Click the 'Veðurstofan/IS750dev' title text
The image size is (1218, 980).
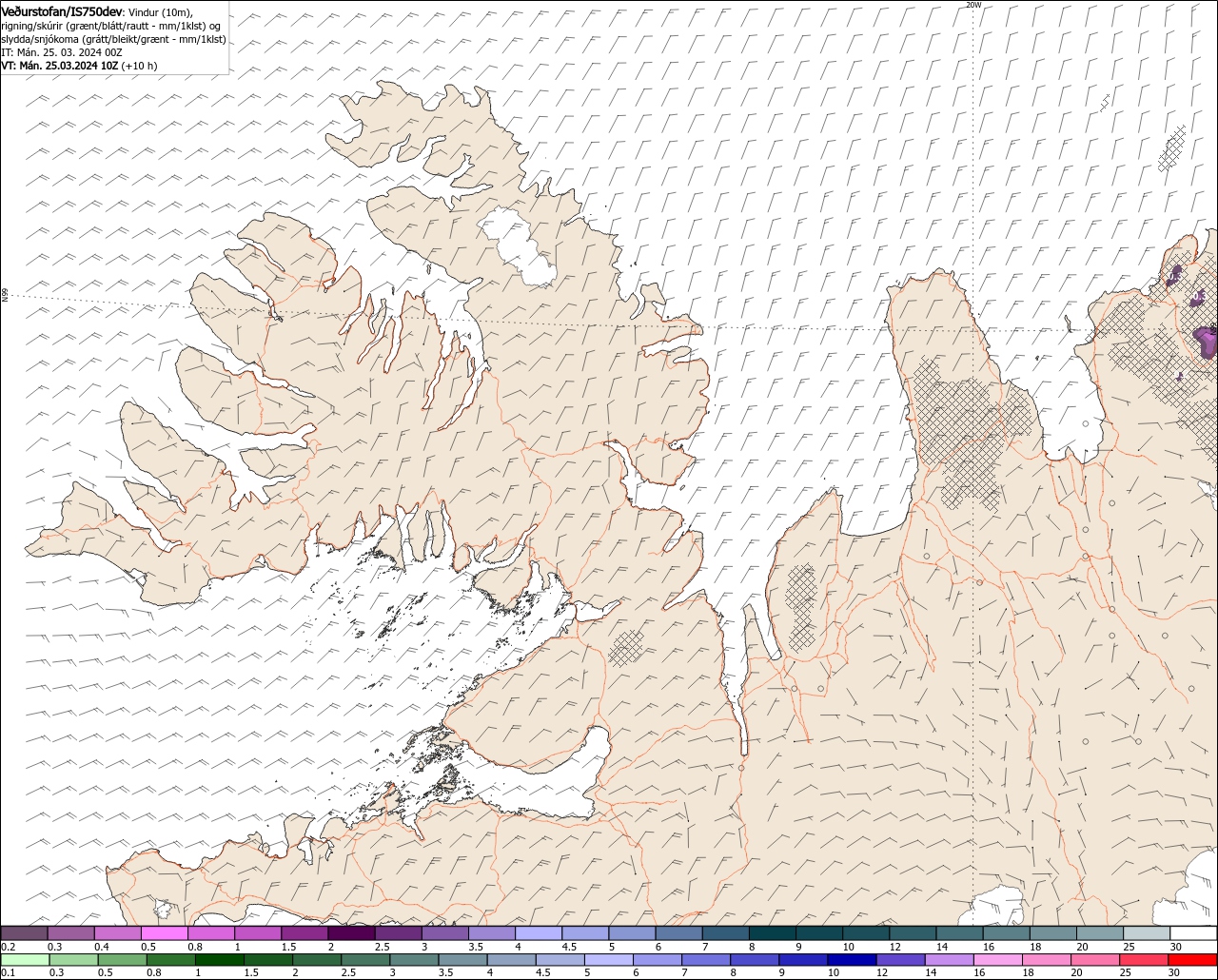(x=62, y=10)
